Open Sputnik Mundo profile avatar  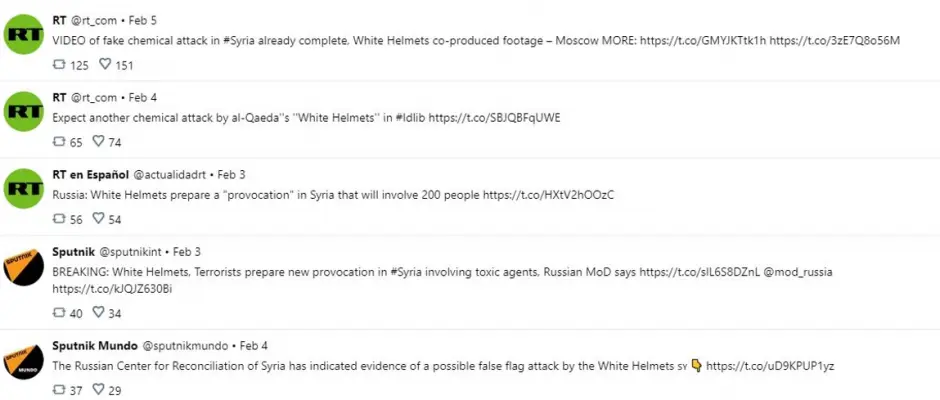tap(24, 362)
